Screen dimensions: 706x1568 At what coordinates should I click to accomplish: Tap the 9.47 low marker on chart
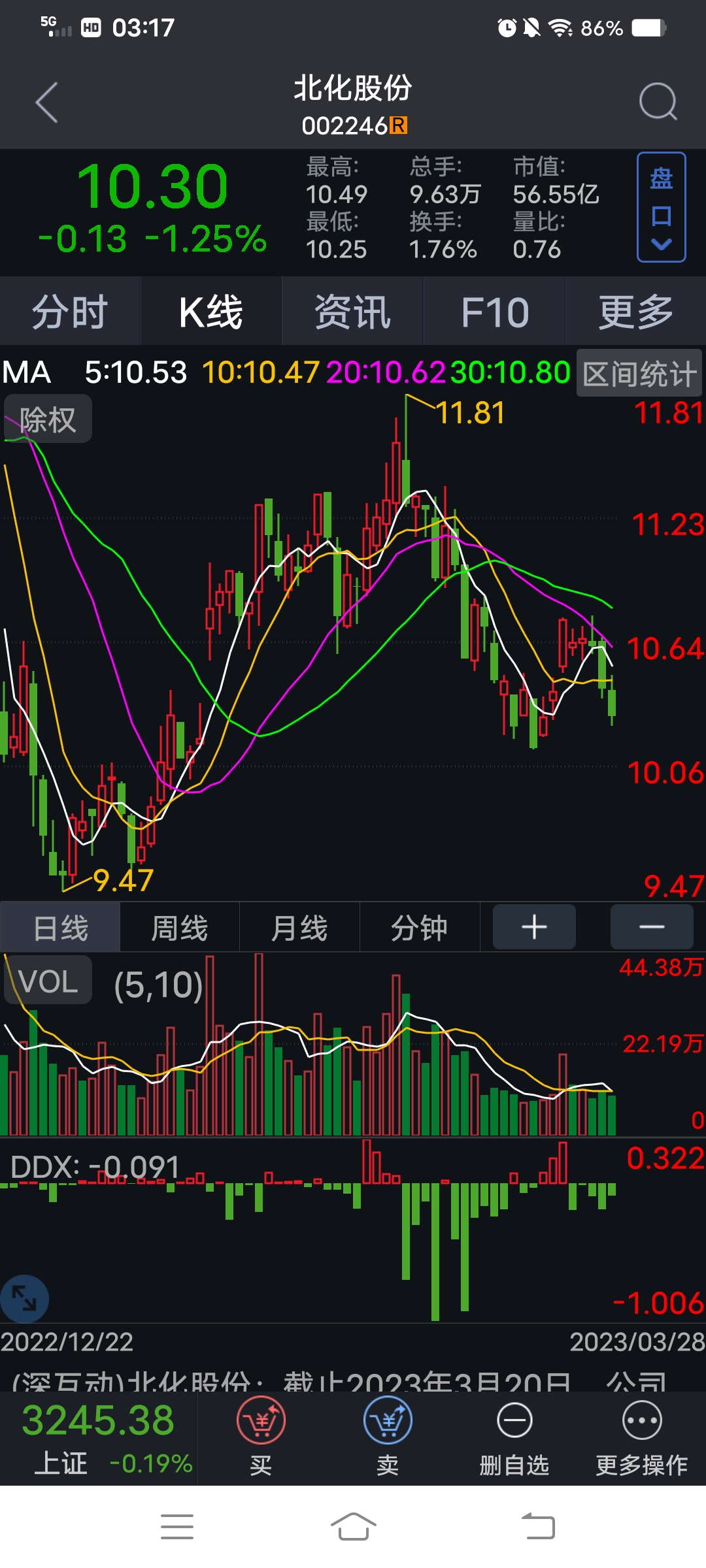click(x=123, y=881)
